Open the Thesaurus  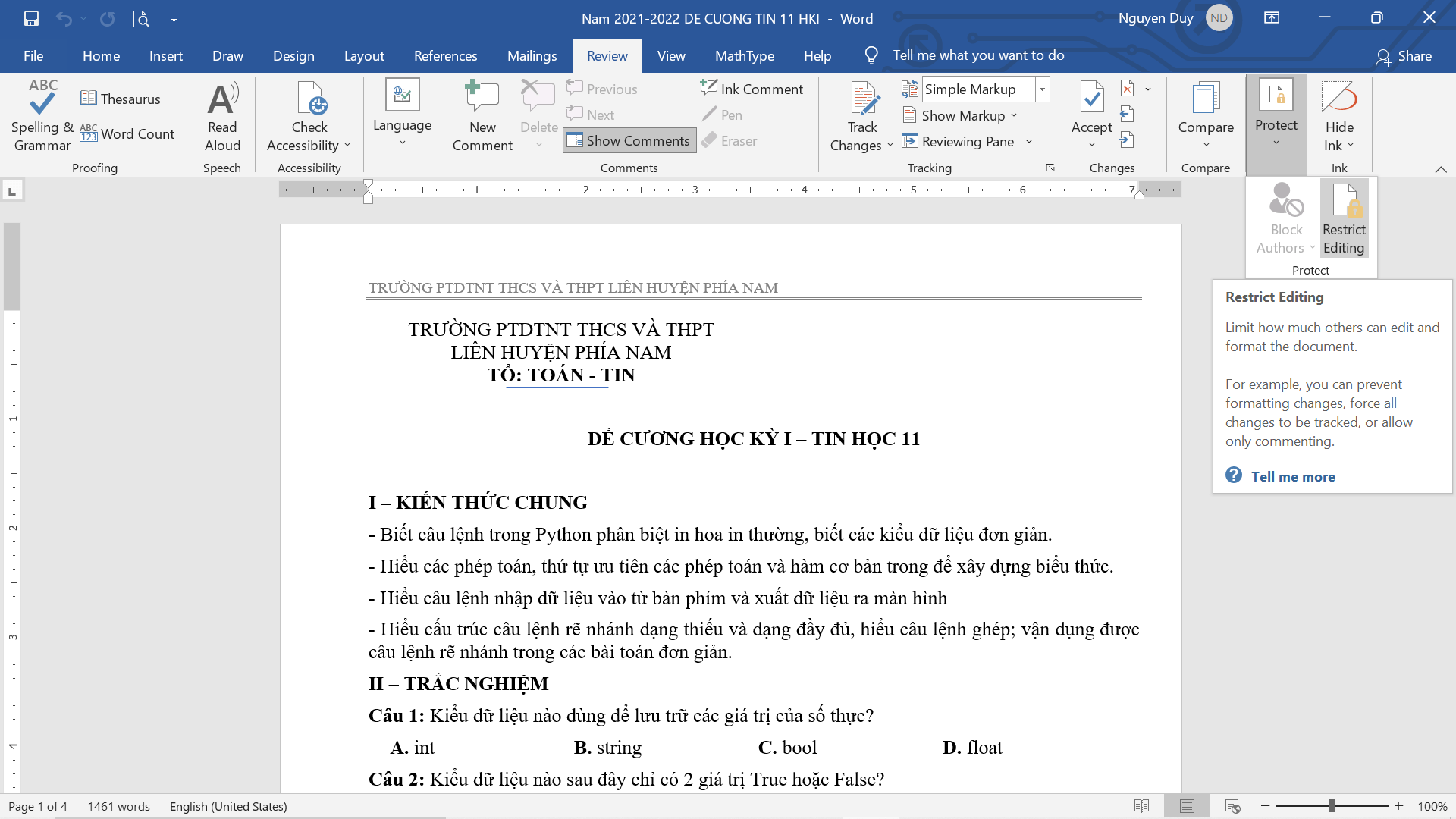(x=121, y=99)
